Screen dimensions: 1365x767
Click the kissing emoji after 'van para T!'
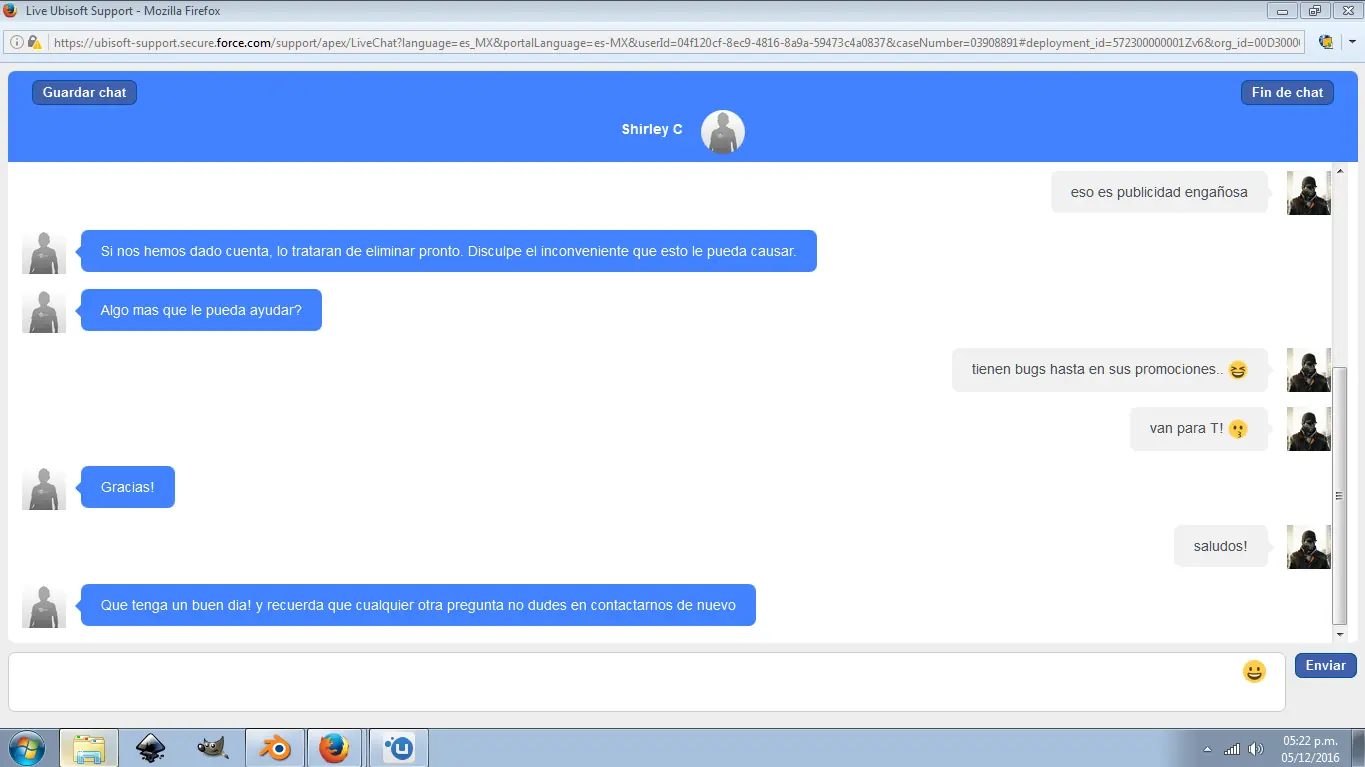pos(1238,429)
